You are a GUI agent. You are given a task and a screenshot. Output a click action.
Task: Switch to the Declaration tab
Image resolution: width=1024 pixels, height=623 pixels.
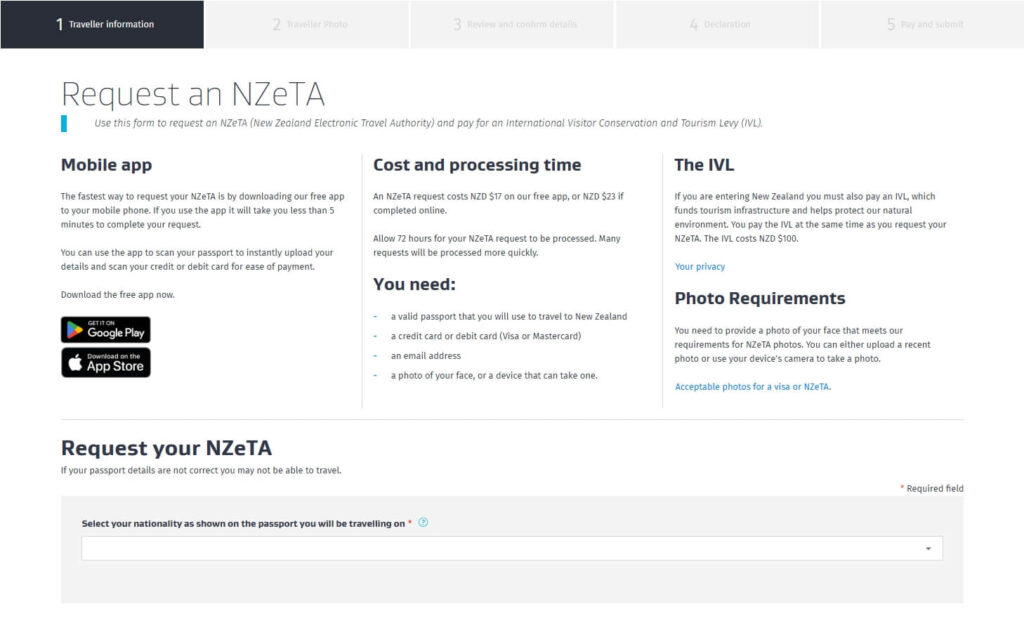click(x=714, y=23)
